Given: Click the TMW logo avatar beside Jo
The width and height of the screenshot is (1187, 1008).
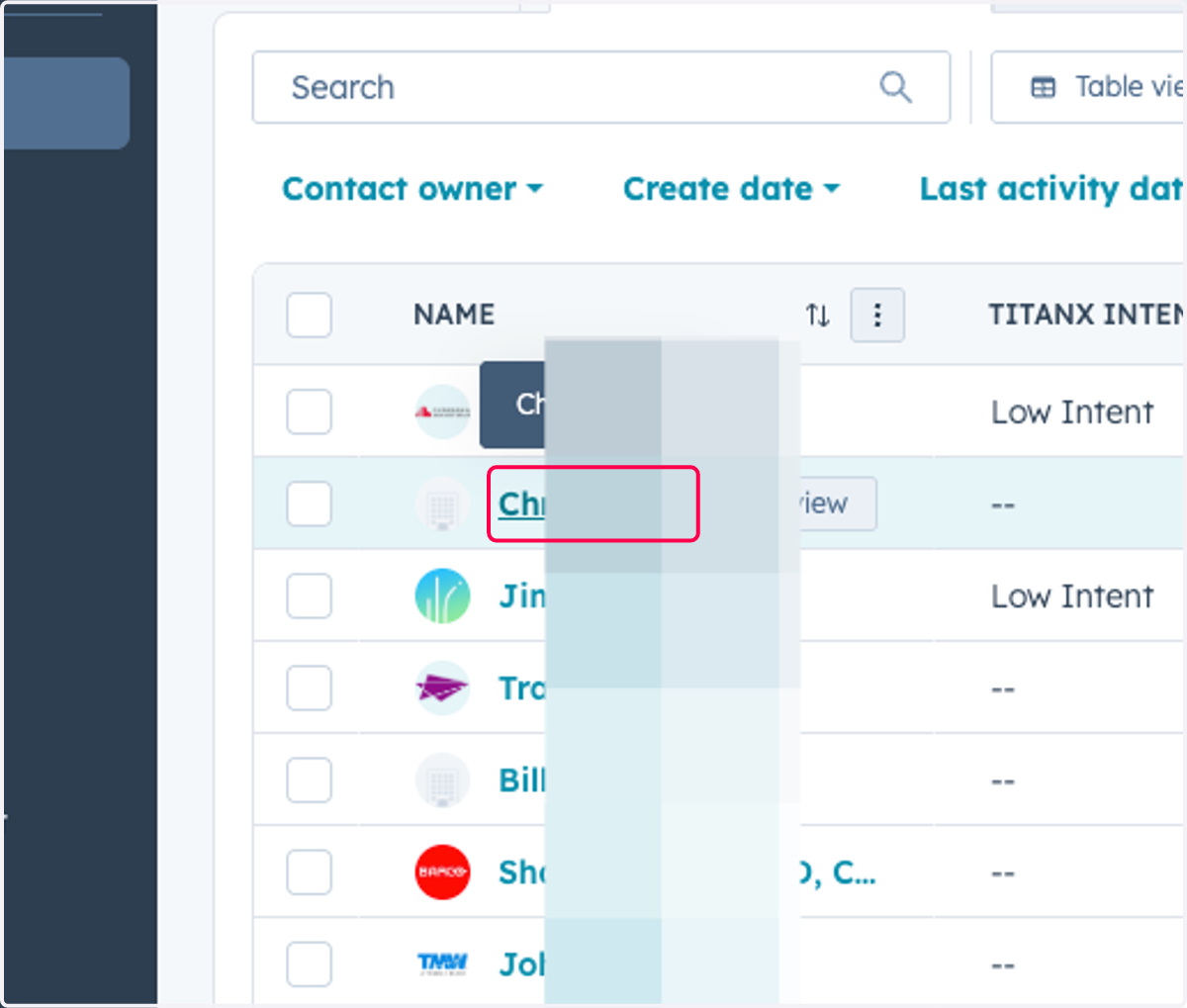Looking at the screenshot, I should (x=442, y=964).
